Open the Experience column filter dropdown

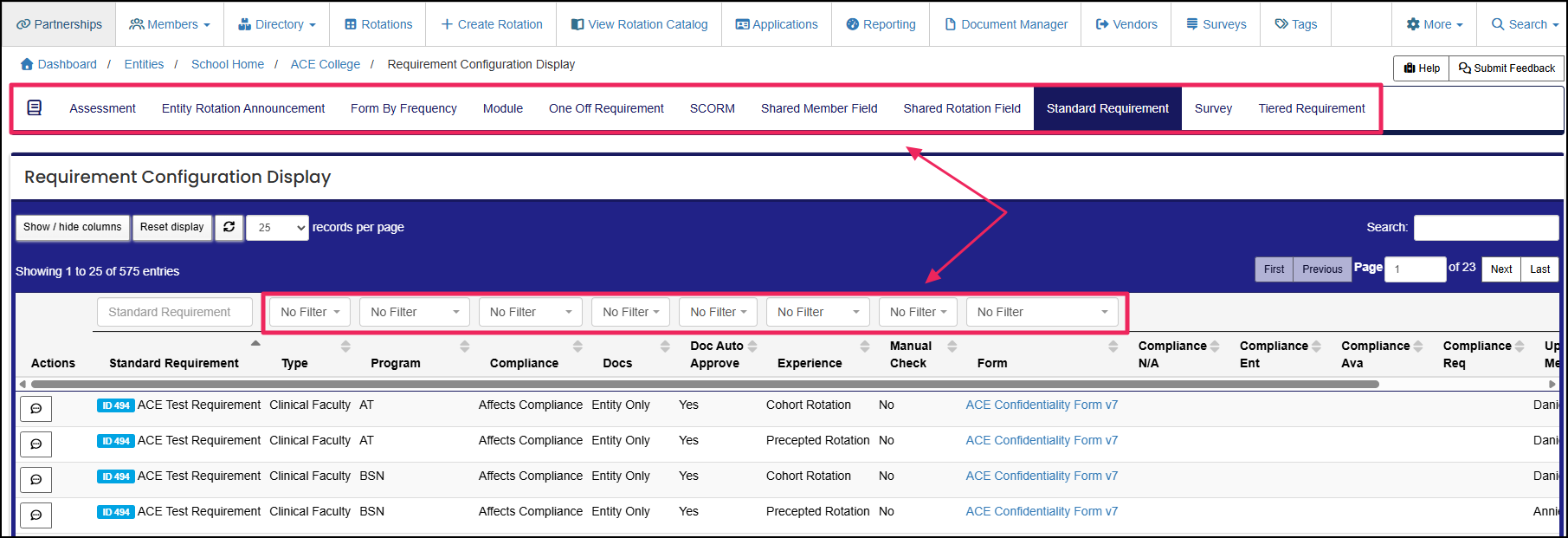pos(818,312)
